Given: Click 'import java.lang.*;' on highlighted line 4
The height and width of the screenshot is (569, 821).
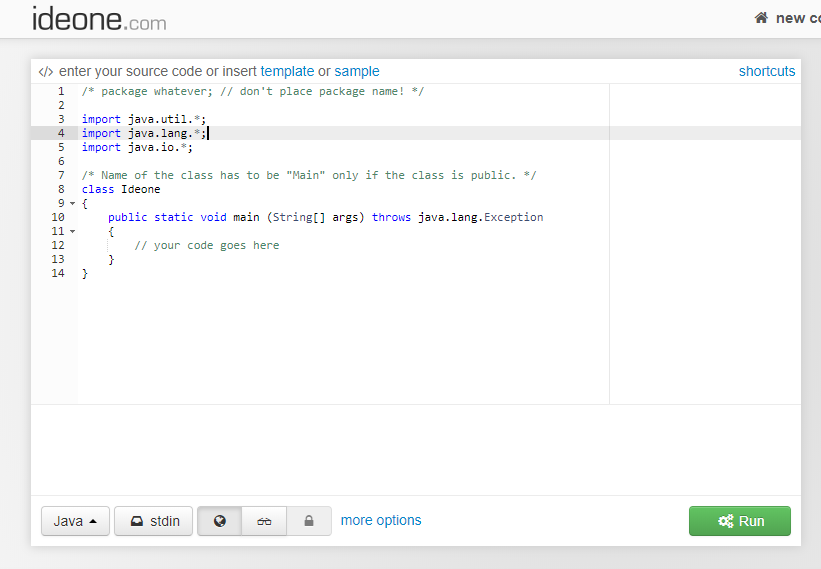Looking at the screenshot, I should (x=144, y=133).
